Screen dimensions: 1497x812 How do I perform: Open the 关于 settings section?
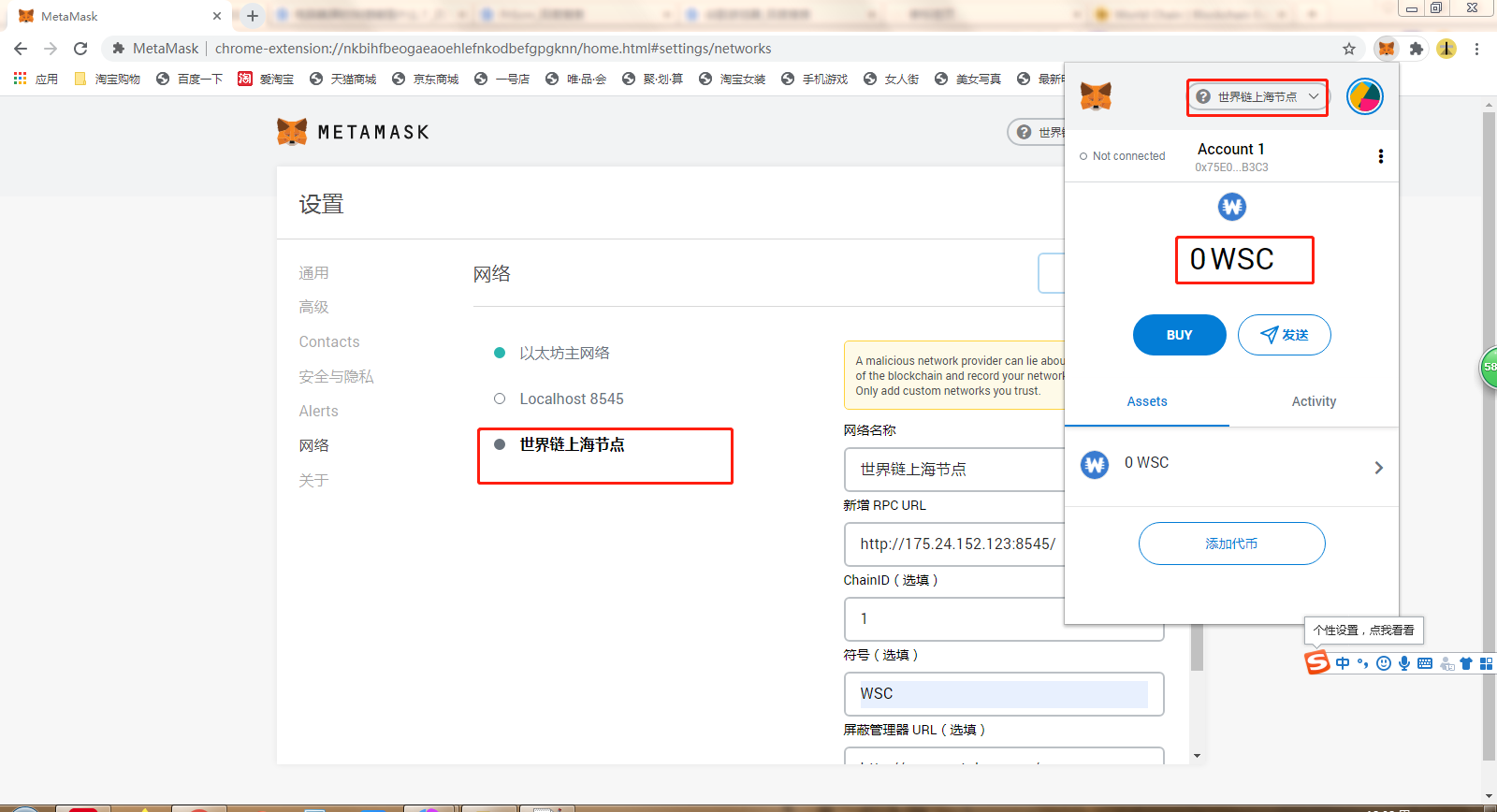[313, 480]
